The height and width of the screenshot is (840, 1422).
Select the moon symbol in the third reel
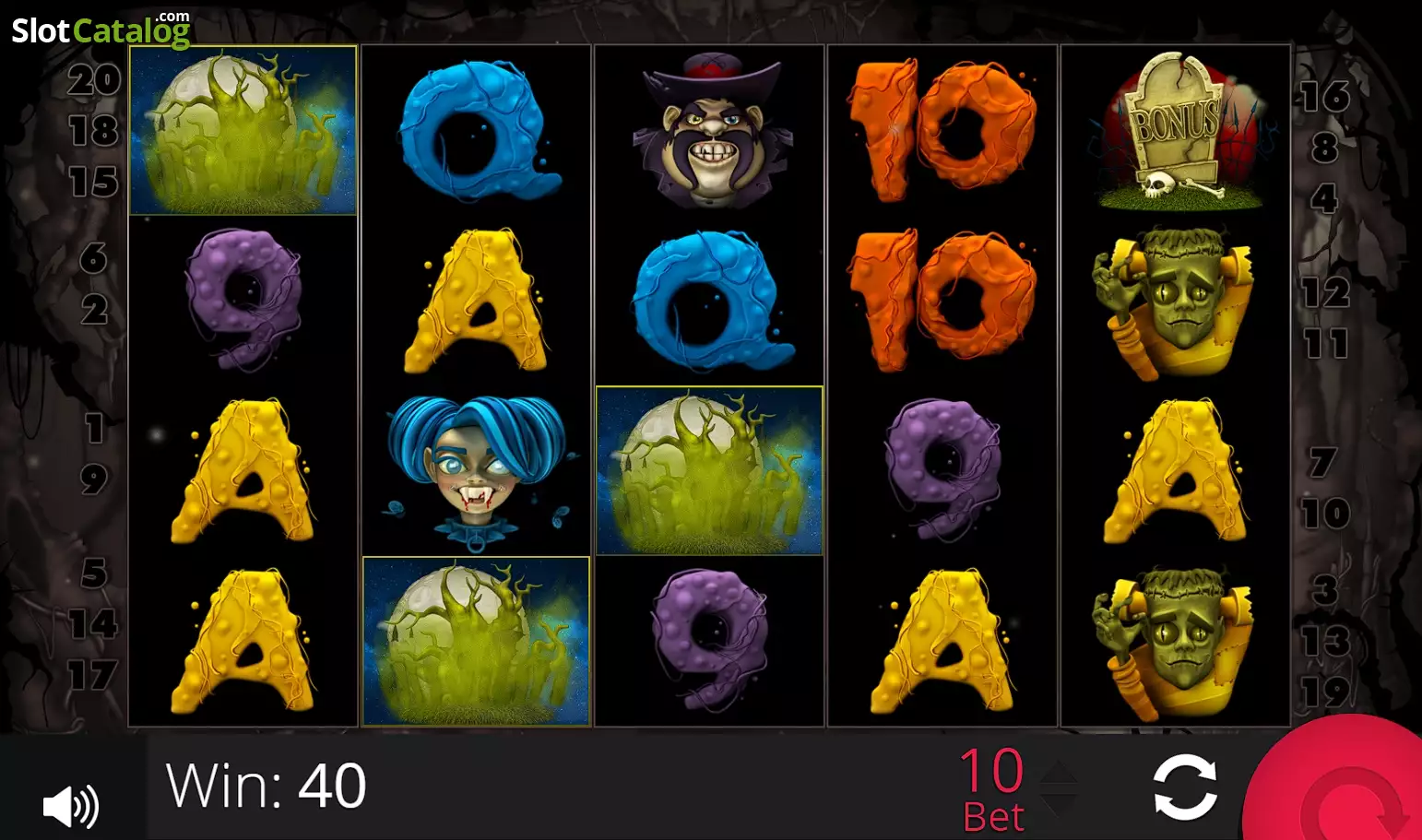[x=709, y=470]
